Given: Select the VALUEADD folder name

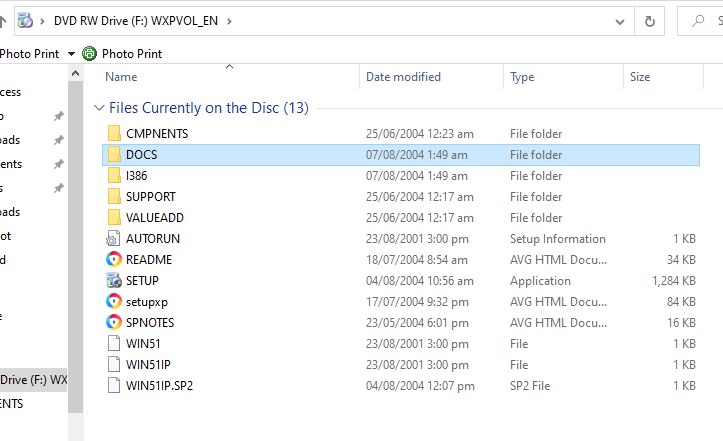Looking at the screenshot, I should 155,218.
